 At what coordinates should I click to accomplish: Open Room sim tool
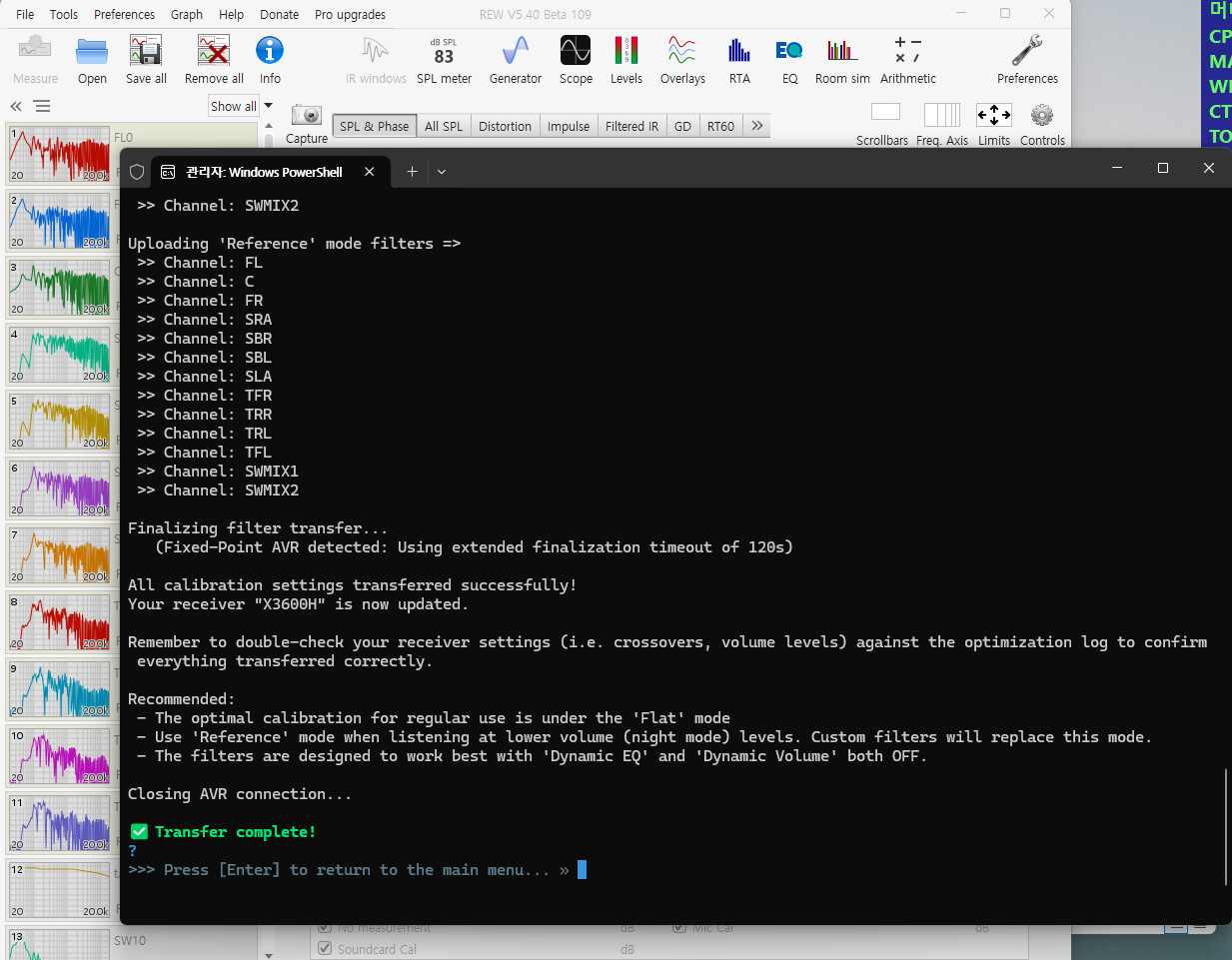[x=841, y=59]
